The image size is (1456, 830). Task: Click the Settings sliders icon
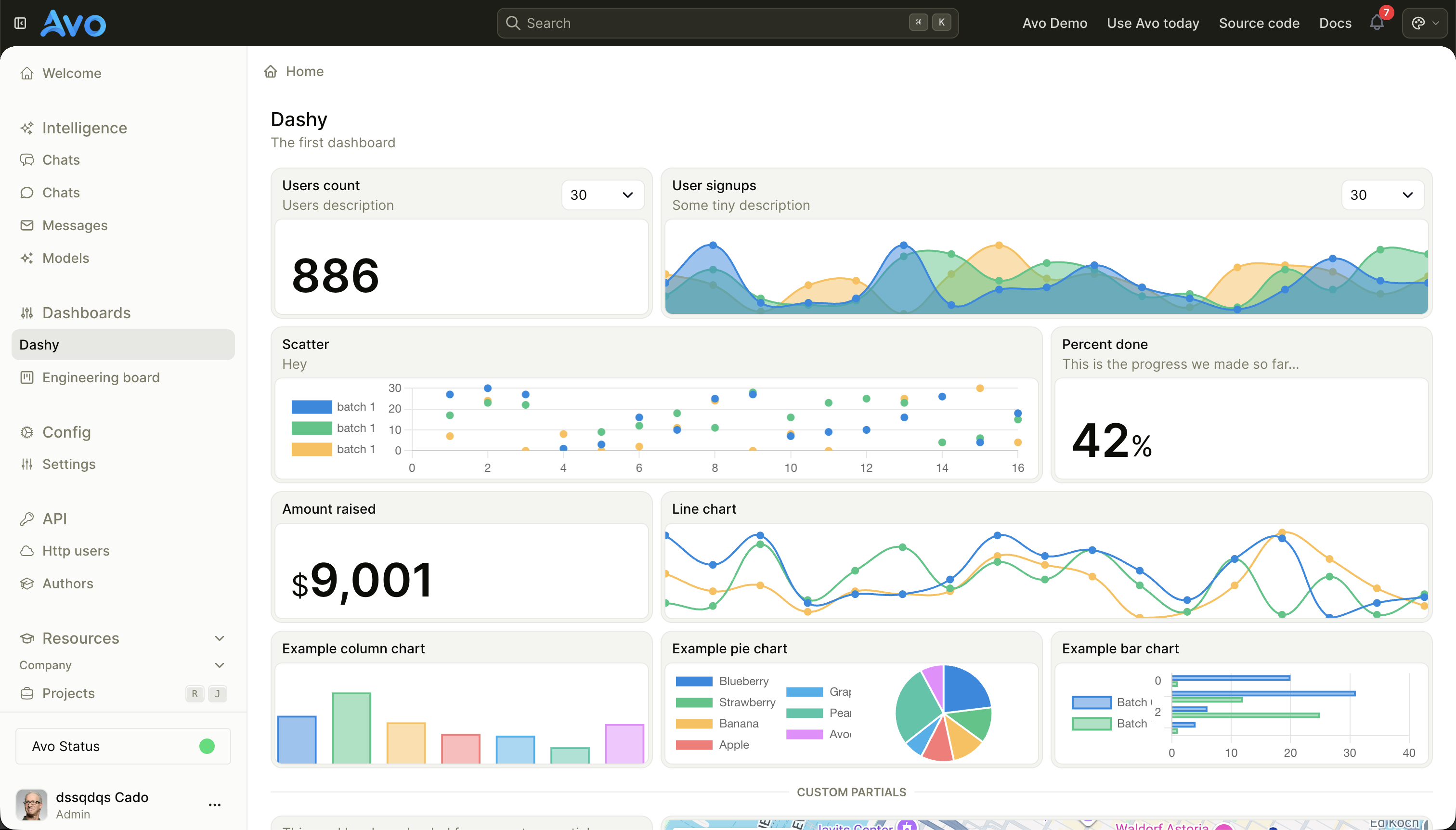[x=27, y=464]
